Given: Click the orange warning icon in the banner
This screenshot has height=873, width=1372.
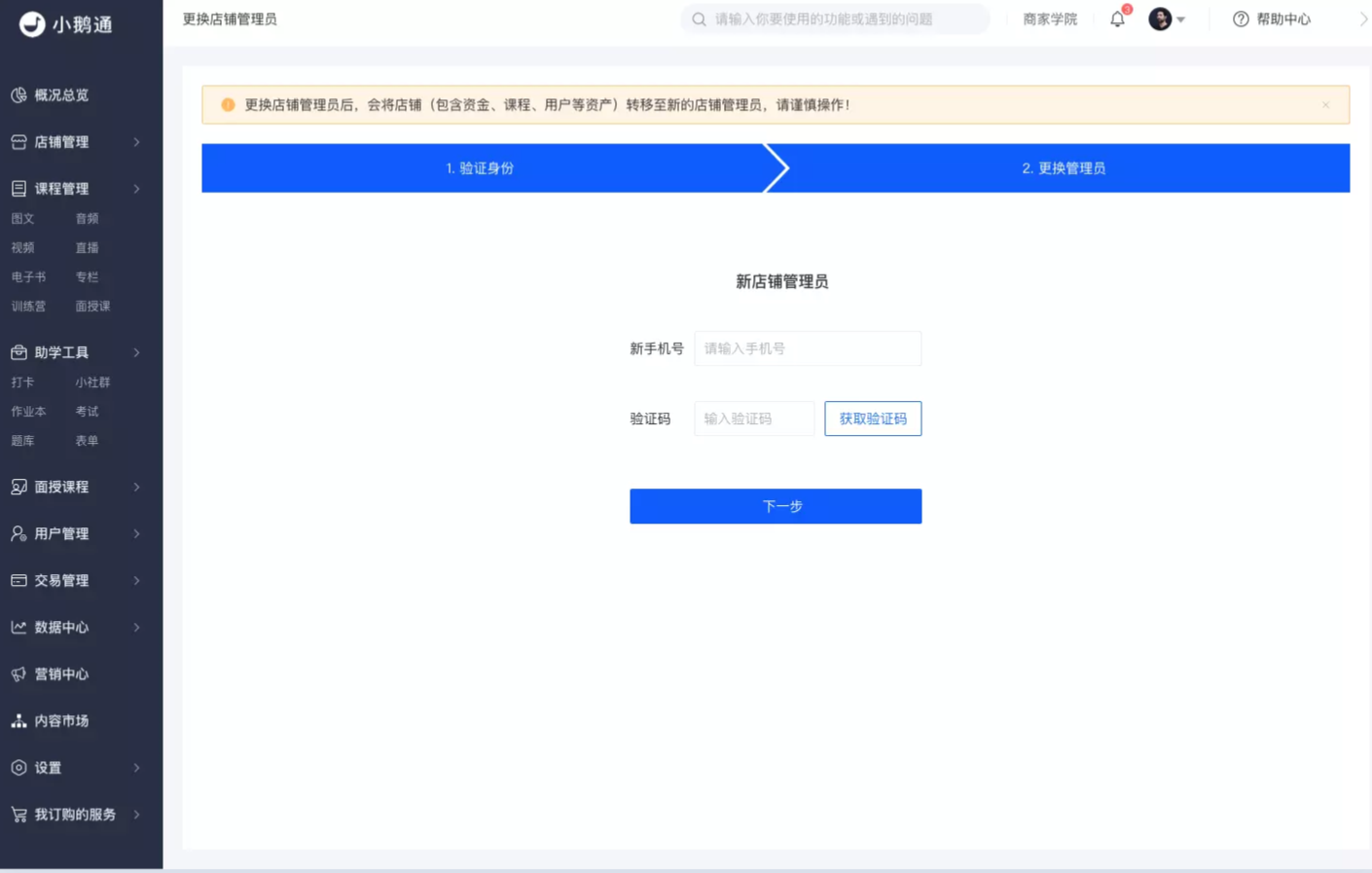Looking at the screenshot, I should click(228, 105).
